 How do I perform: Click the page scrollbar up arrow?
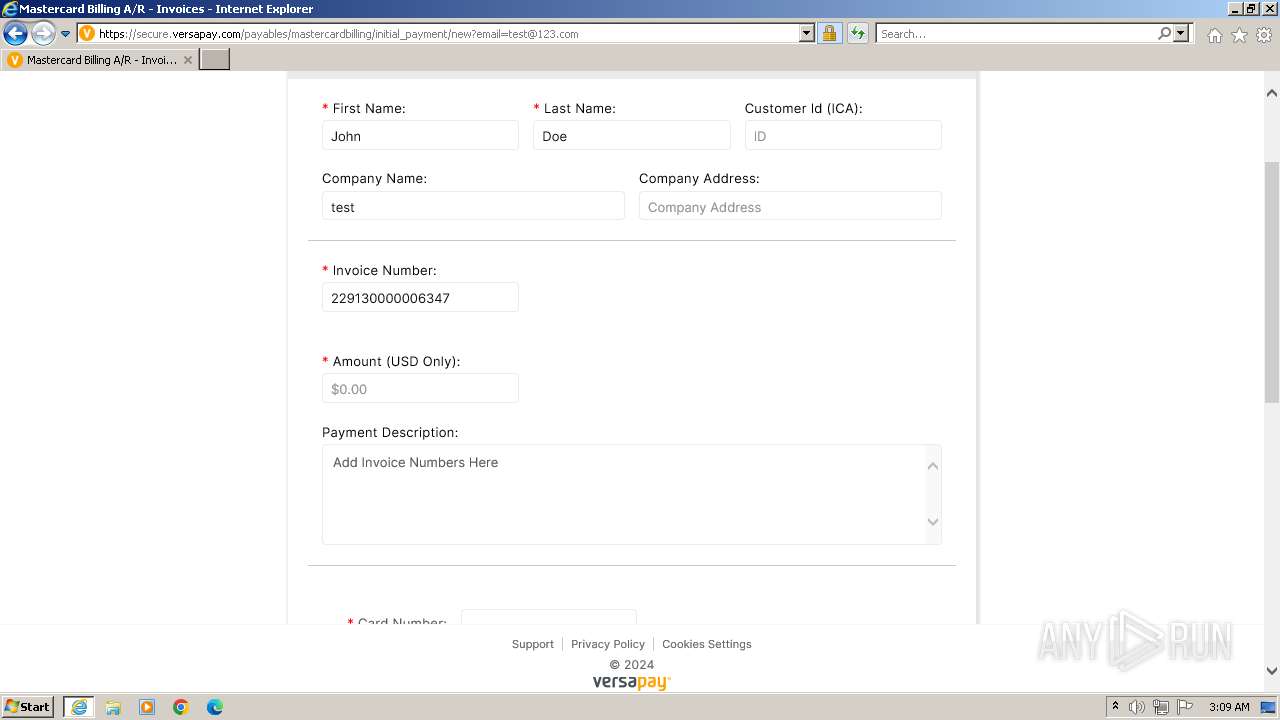(1272, 93)
